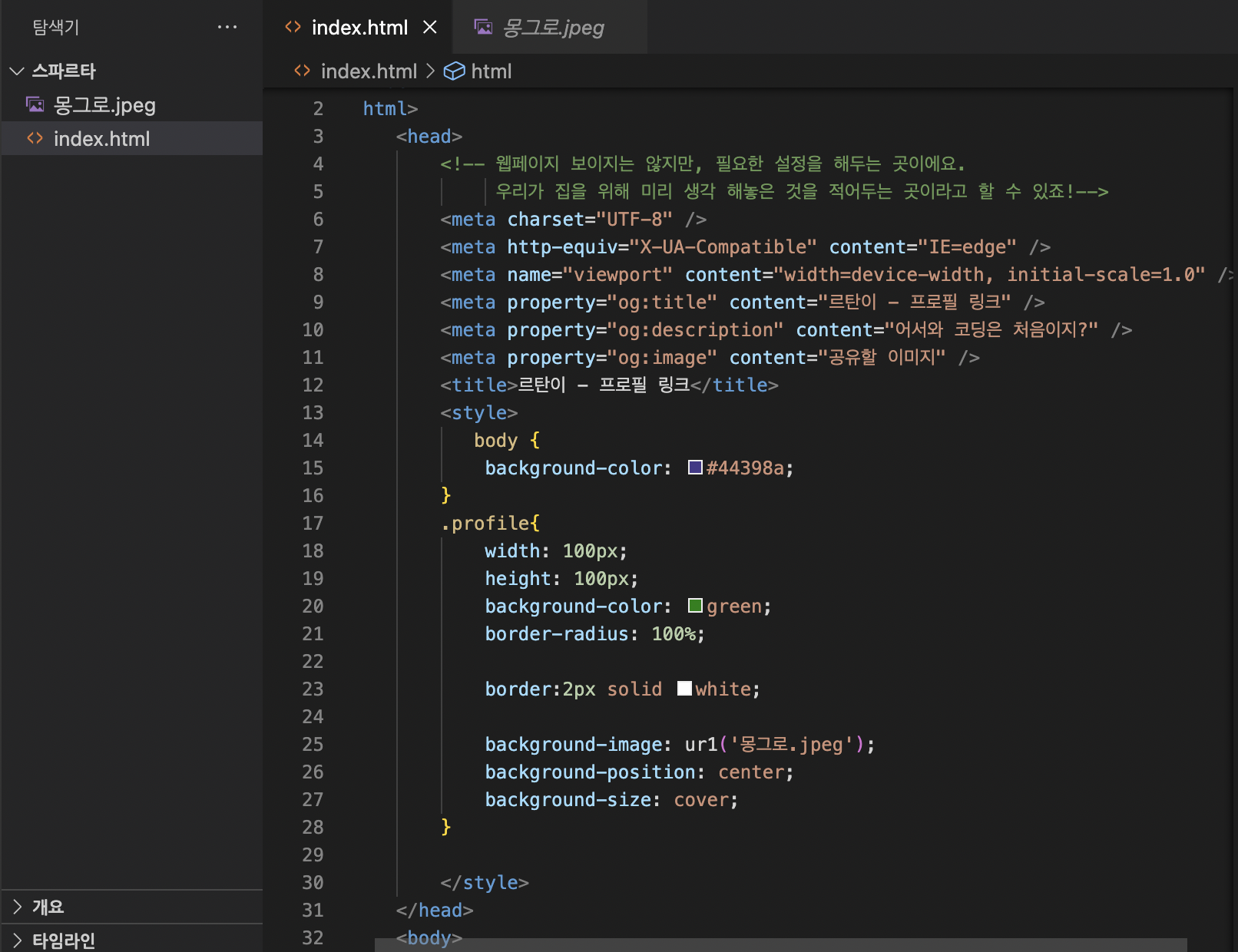Open 몽그로.jpeg in the file explorer
Viewport: 1238px width, 952px height.
(x=132, y=105)
